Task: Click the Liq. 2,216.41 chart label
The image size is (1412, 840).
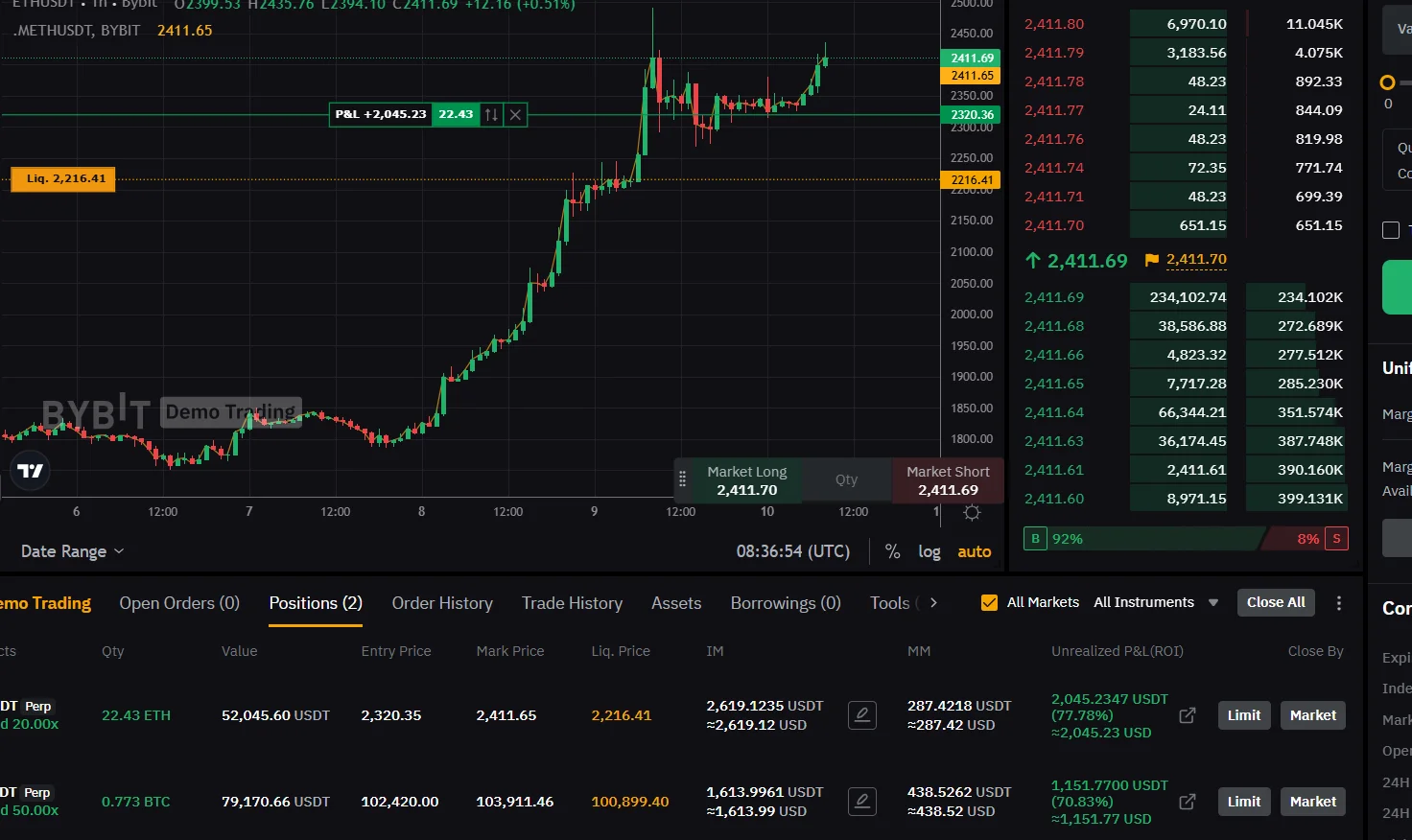Action: tap(63, 178)
